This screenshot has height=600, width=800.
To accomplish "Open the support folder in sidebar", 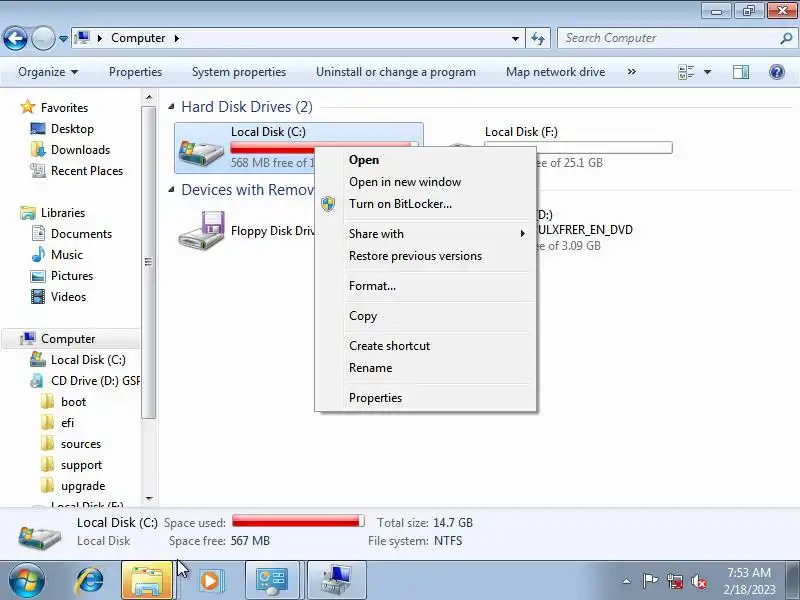I will point(81,465).
